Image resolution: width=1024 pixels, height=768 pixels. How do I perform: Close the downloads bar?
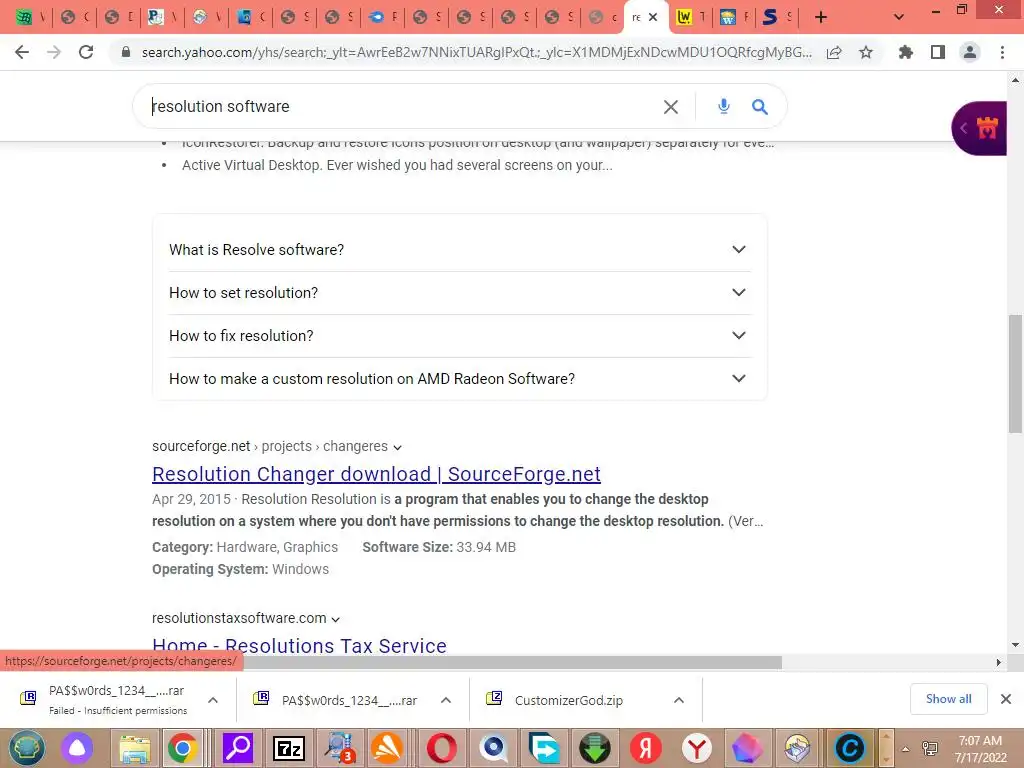tap(1006, 699)
